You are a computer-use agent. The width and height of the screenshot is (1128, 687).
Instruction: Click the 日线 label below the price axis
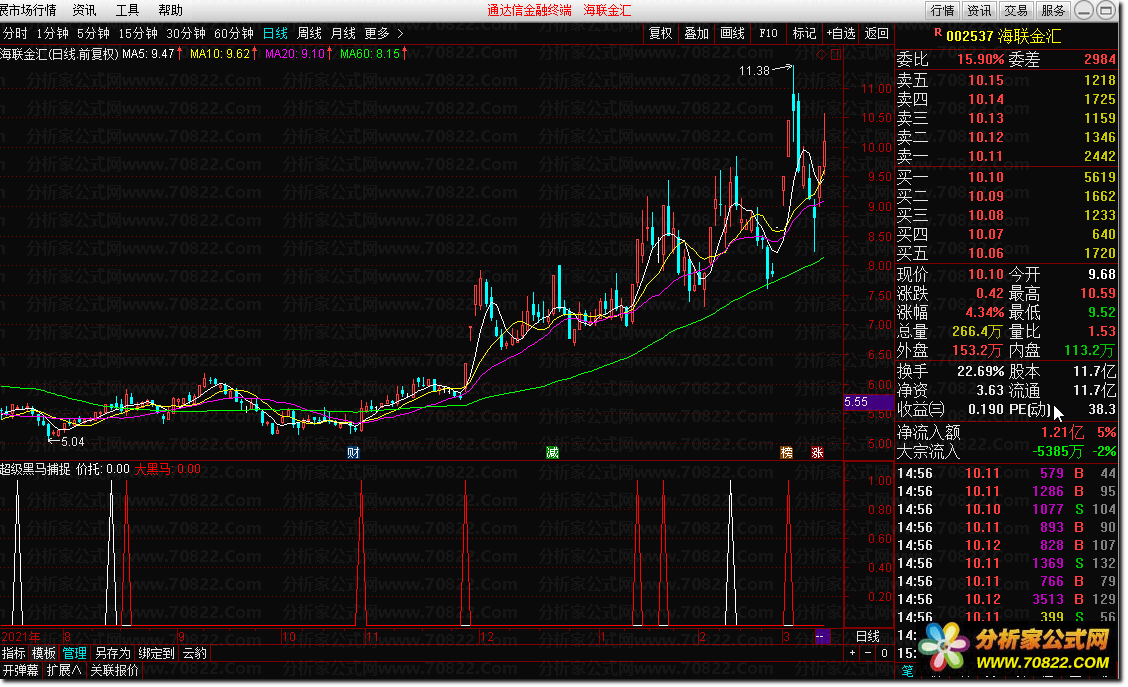[868, 637]
